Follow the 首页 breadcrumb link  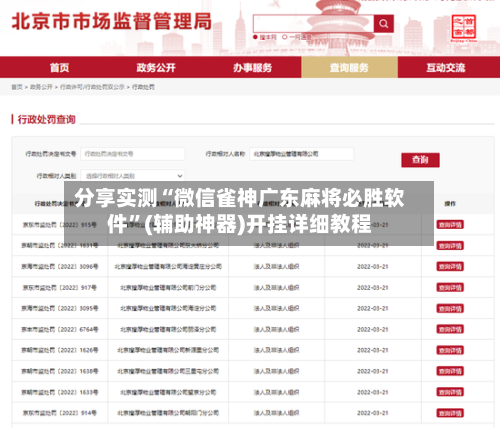17,87
